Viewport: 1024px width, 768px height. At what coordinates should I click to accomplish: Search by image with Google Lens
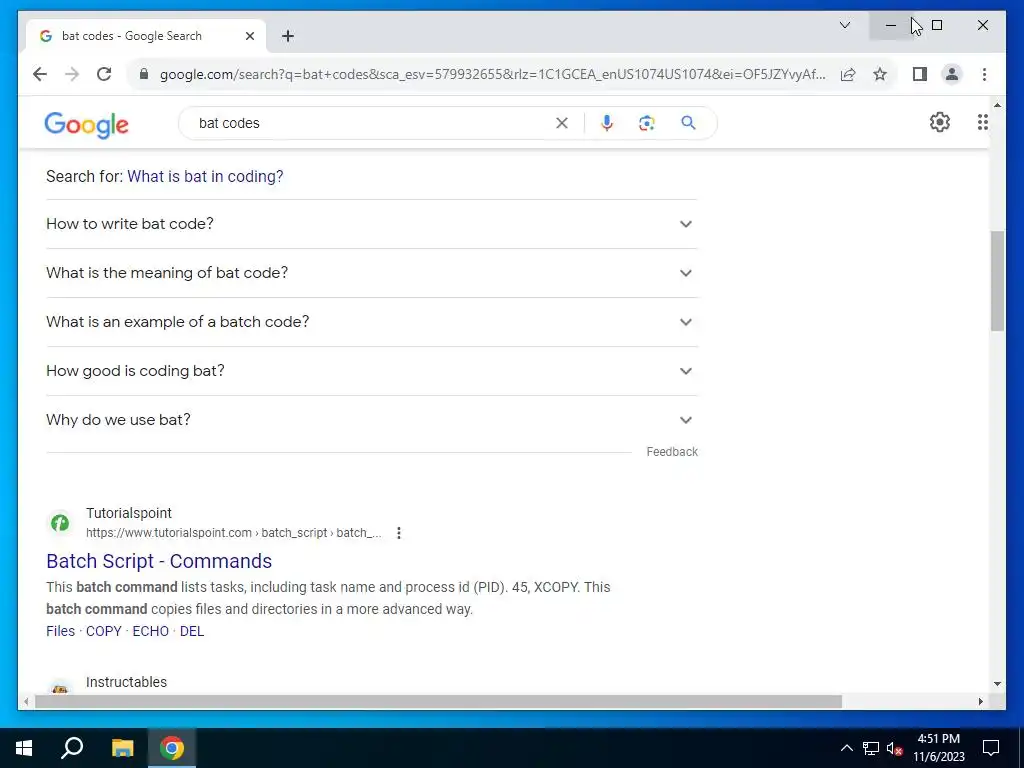647,123
